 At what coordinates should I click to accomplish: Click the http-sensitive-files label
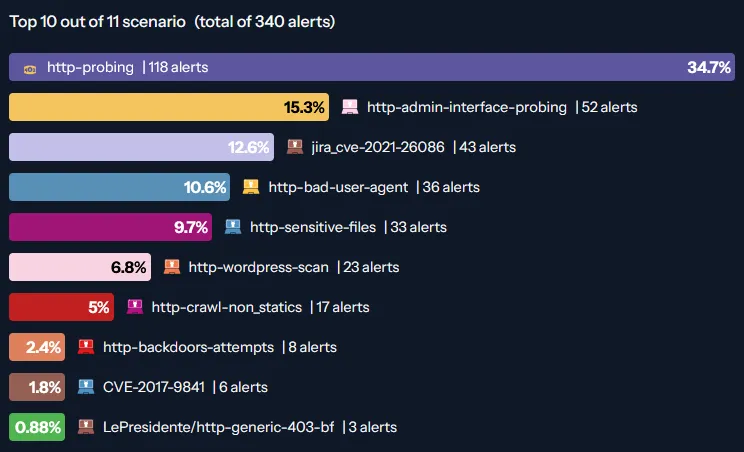coord(313,227)
